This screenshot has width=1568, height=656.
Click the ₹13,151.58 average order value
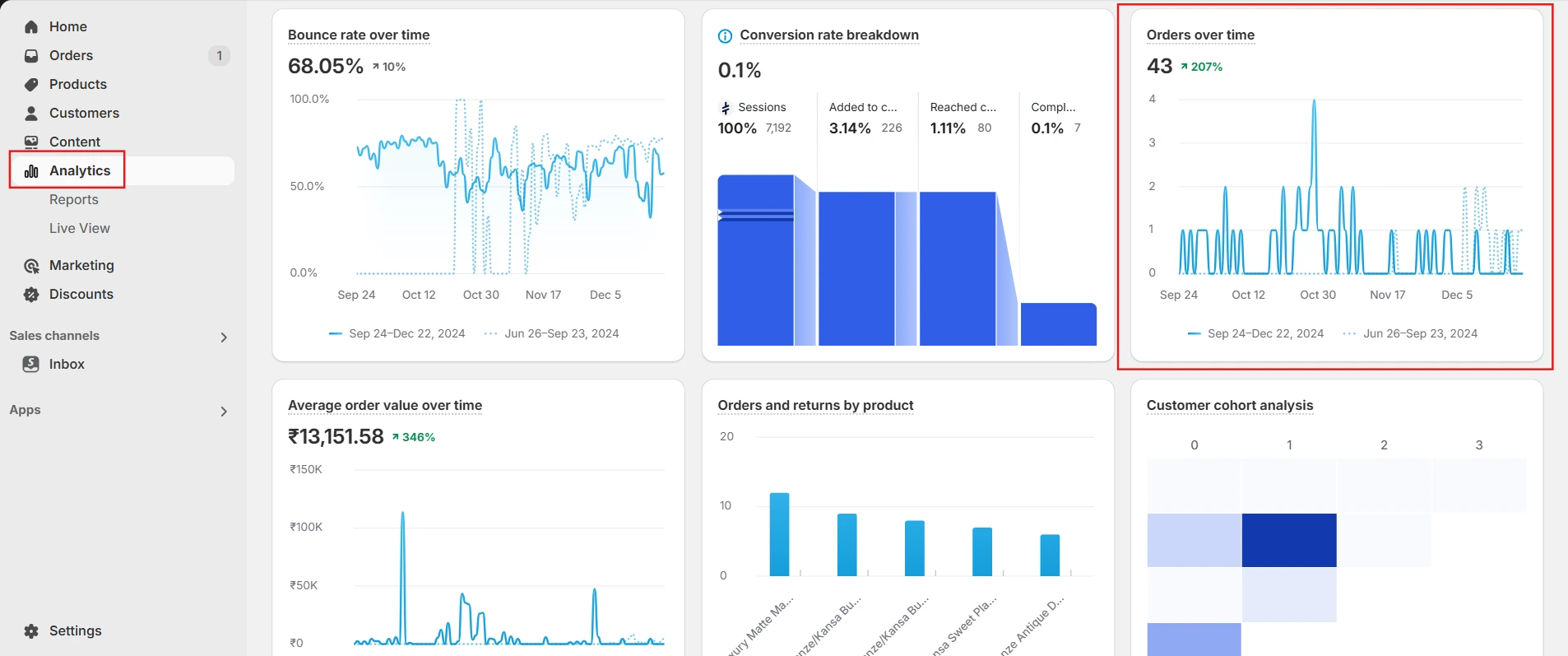[x=336, y=436]
